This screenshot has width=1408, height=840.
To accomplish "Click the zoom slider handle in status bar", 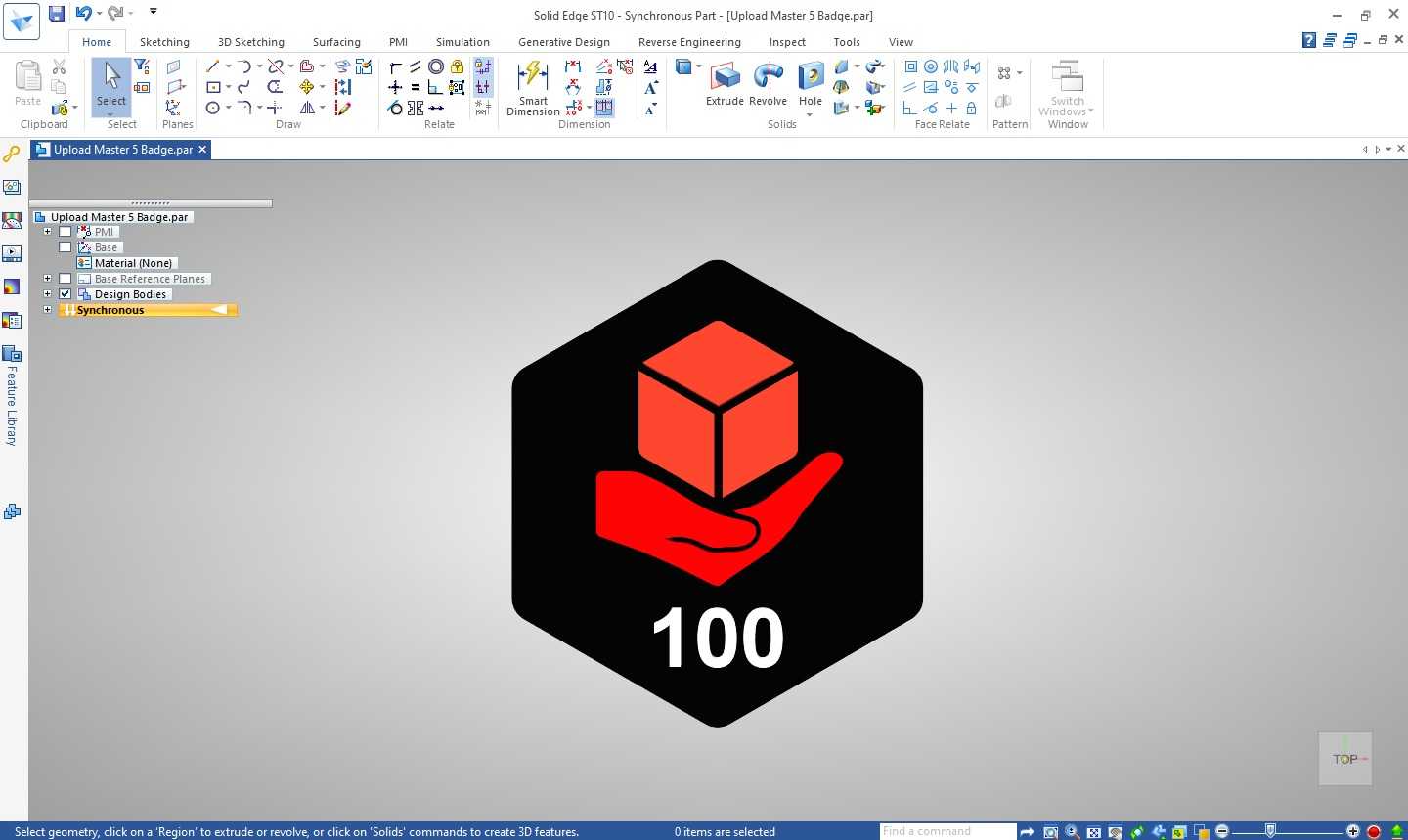I will click(x=1270, y=831).
